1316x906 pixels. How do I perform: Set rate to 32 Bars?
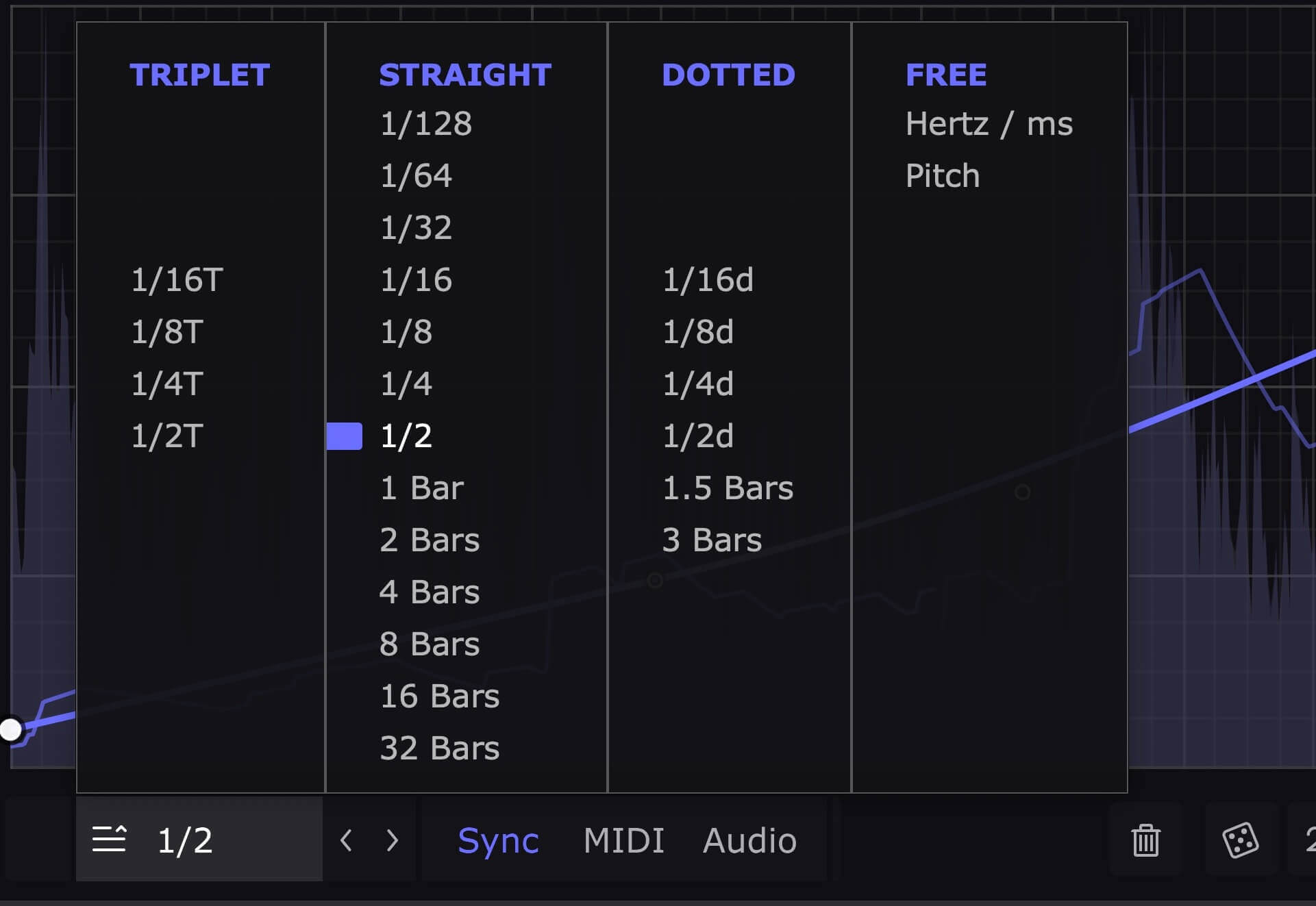(439, 748)
